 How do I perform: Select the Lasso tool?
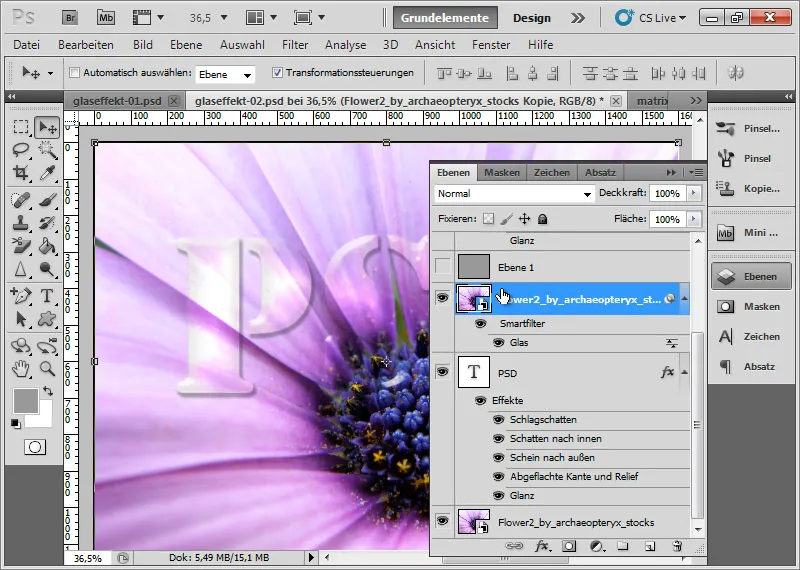point(20,150)
